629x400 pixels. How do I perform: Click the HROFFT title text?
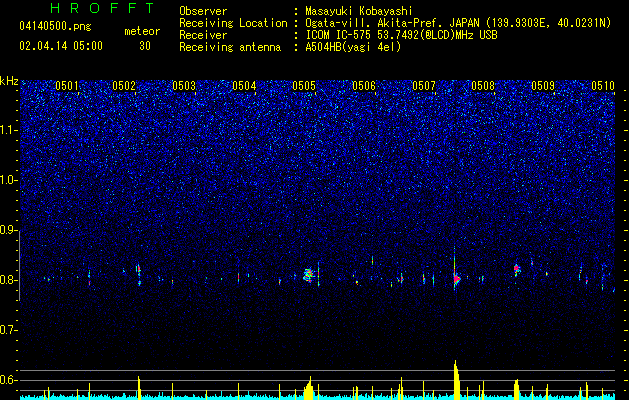point(102,8)
